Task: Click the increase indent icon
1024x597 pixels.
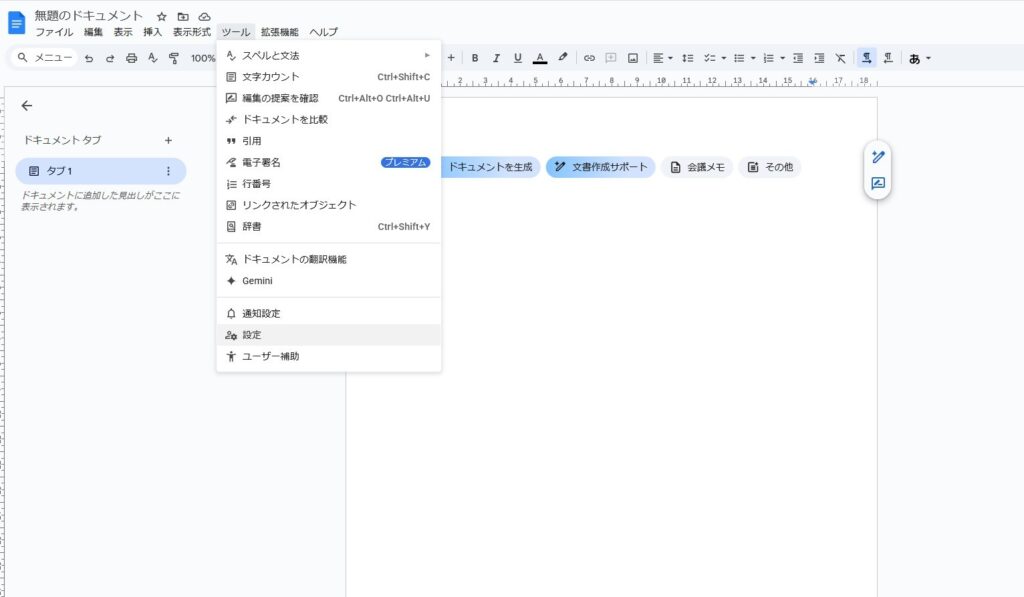Action: 819,58
